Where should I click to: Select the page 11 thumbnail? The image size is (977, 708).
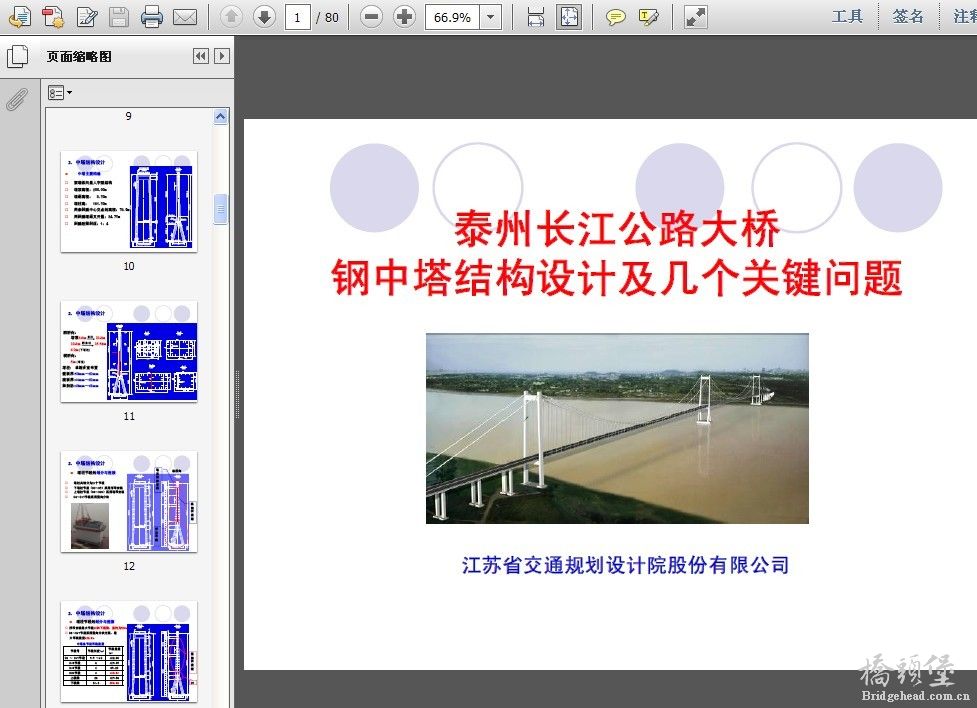(129, 352)
